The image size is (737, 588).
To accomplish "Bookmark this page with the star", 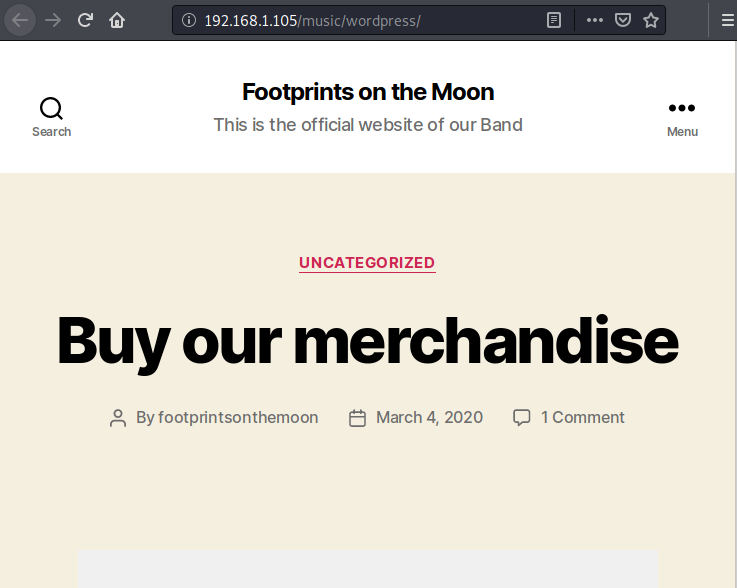I will (x=651, y=20).
